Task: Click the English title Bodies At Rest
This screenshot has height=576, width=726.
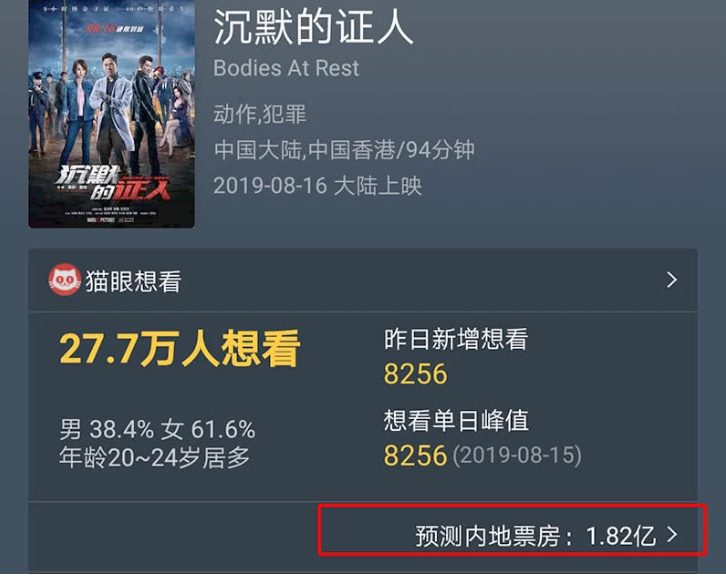Action: [x=286, y=69]
